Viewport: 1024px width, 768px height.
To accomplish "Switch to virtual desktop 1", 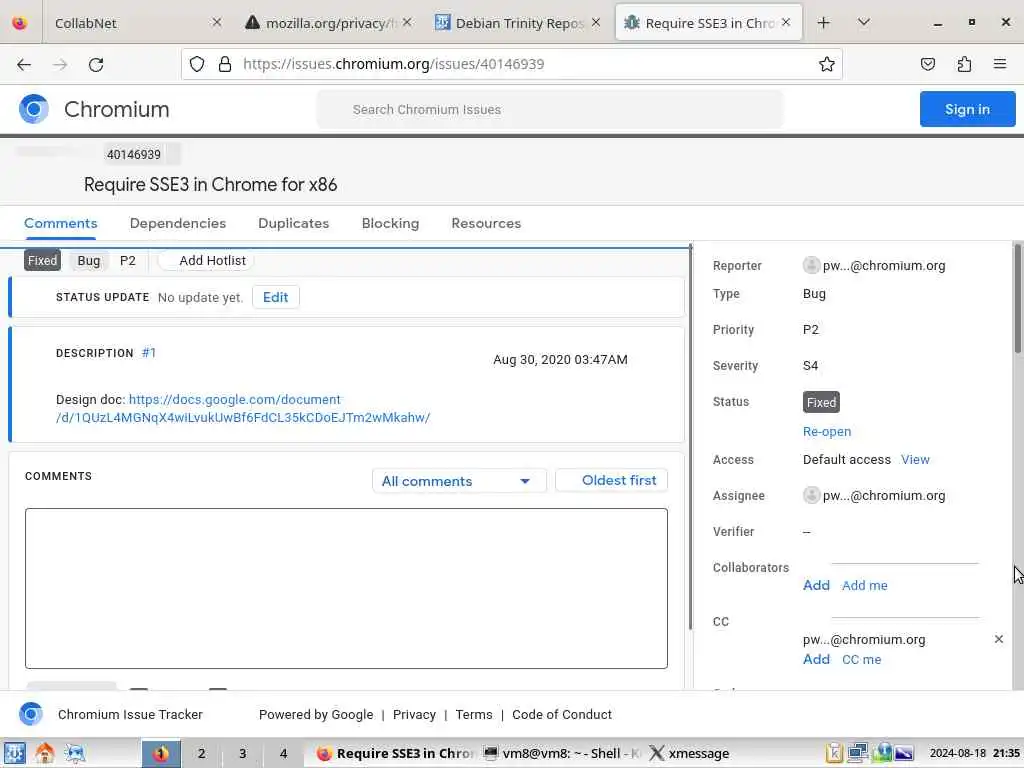I will tap(161, 753).
